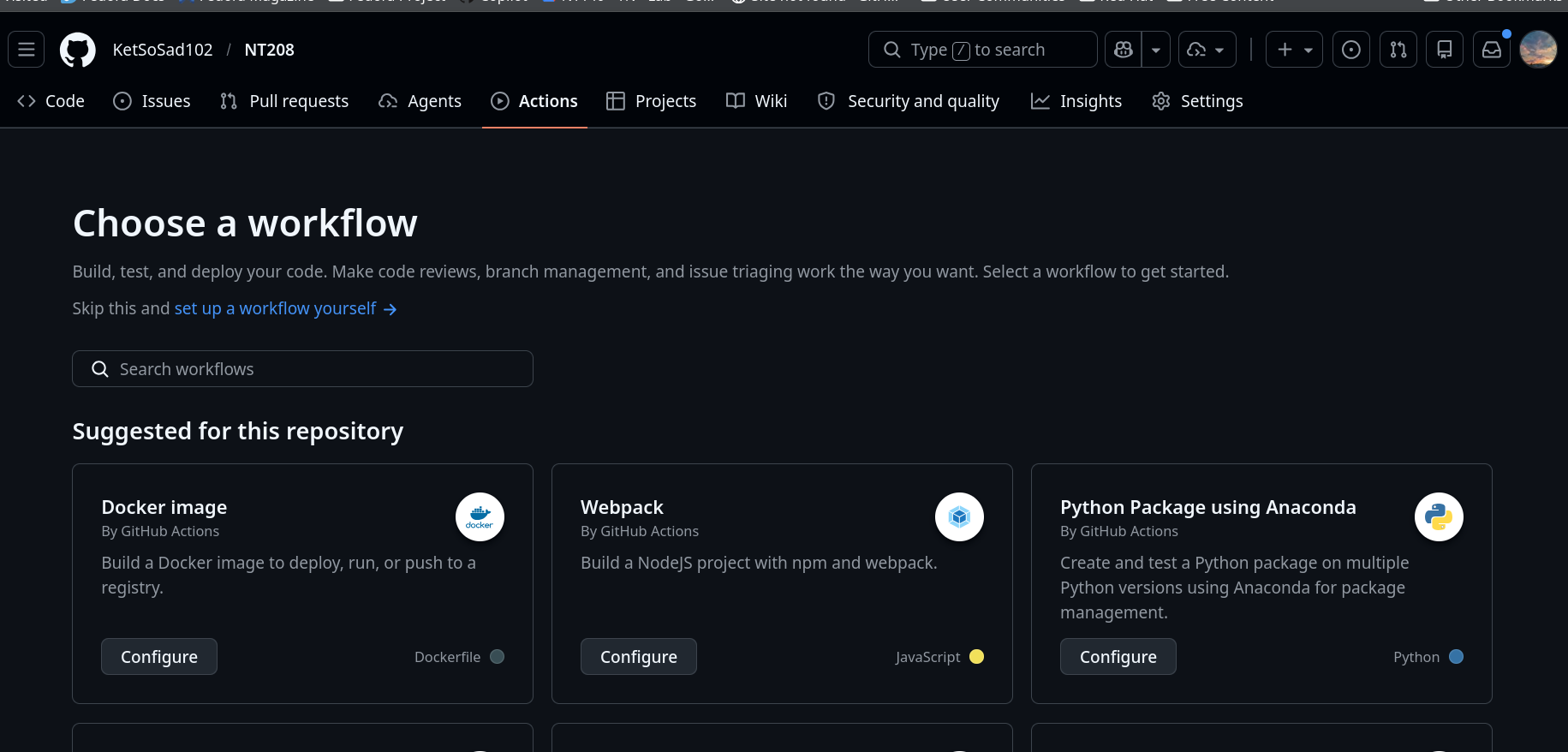The image size is (1568, 752).
Task: Open the user avatar menu
Action: (x=1538, y=50)
